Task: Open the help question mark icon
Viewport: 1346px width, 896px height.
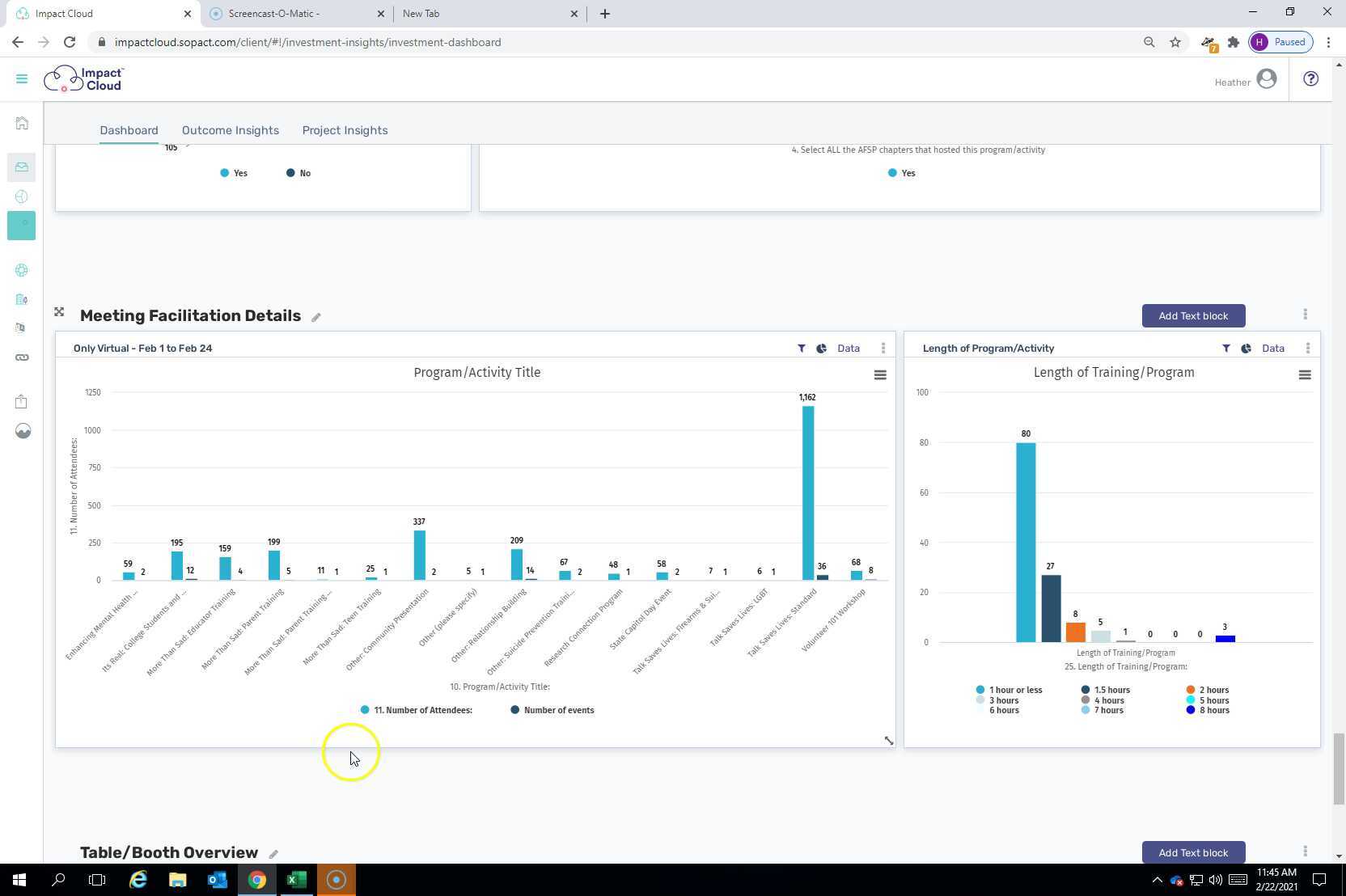Action: click(1310, 78)
